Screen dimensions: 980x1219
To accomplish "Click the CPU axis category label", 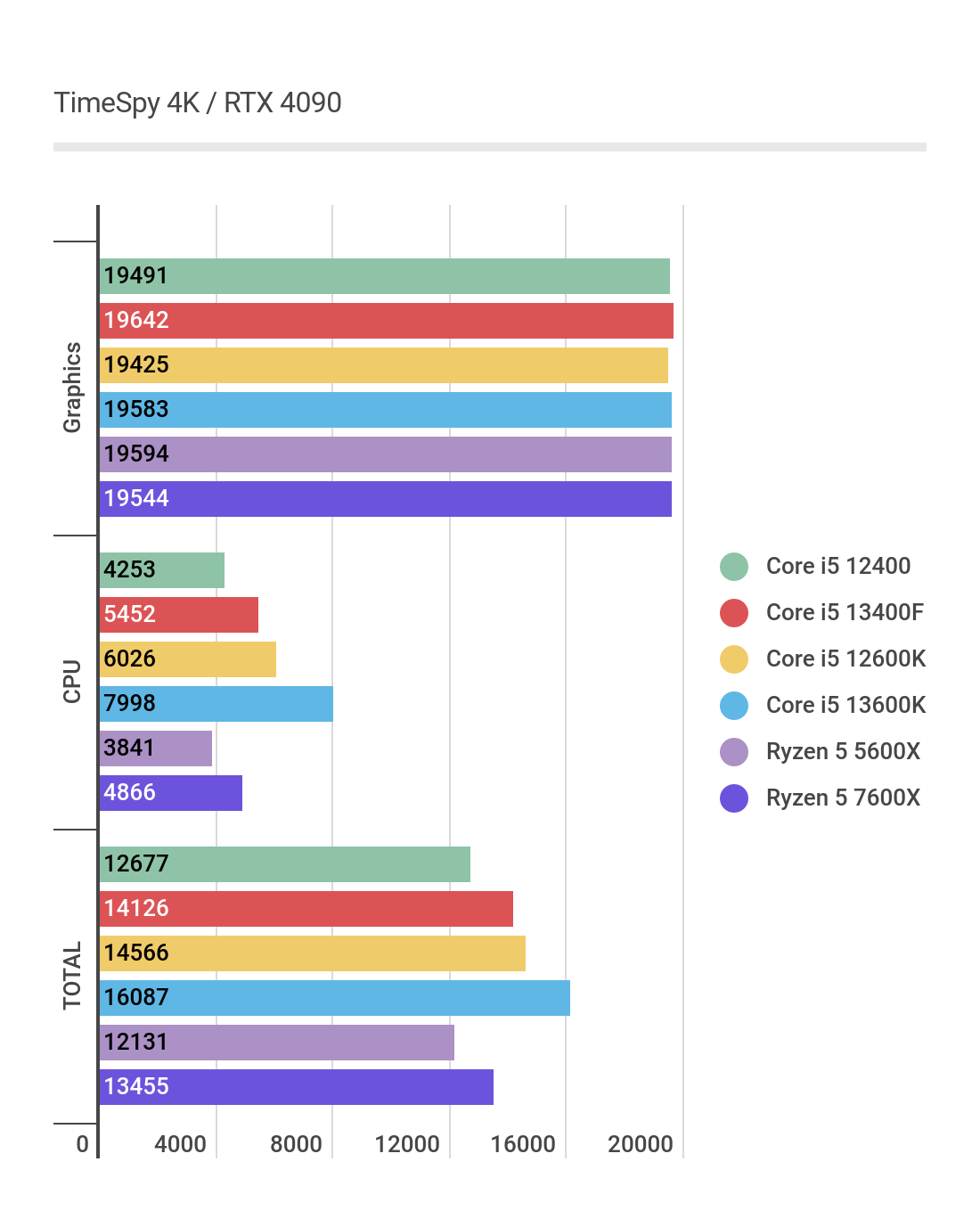I will [72, 682].
